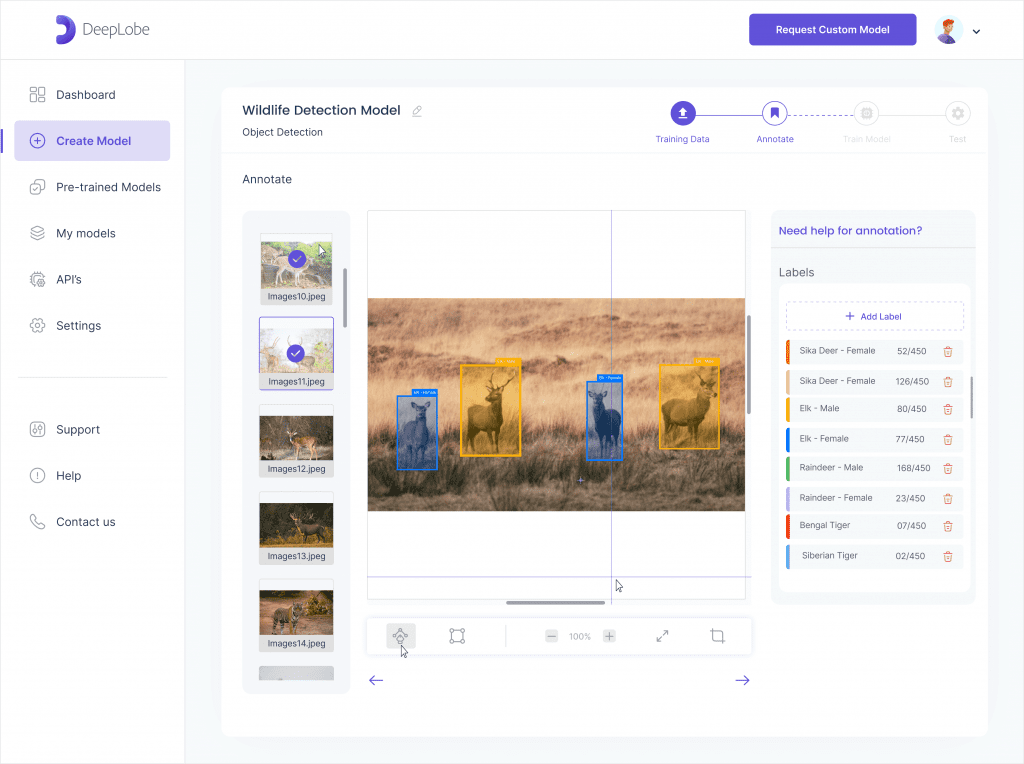The width and height of the screenshot is (1024, 764).
Task: Click the Help exclamation icon
Action: click(37, 475)
